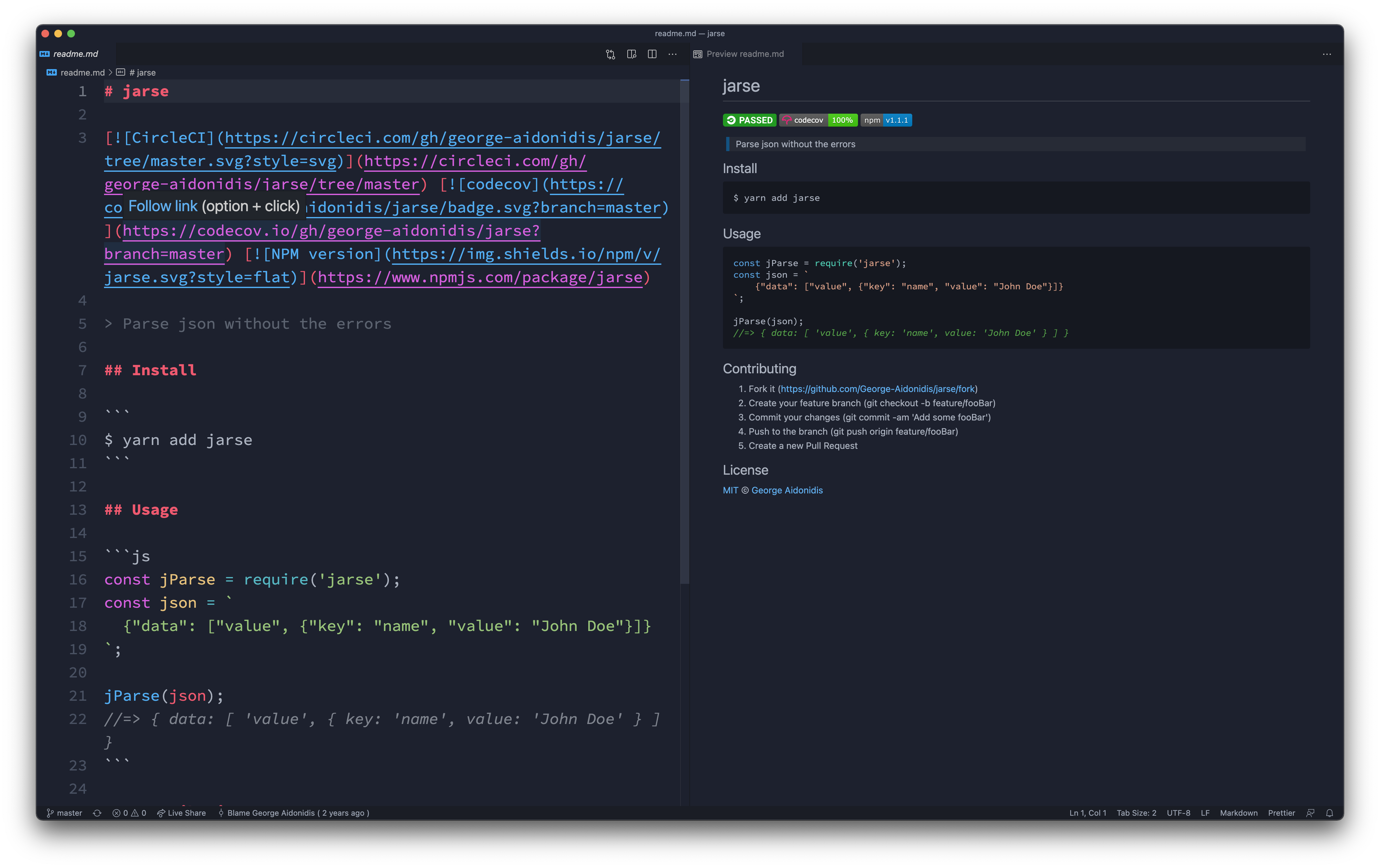Click the macOS close window button
The height and width of the screenshot is (868, 1380).
click(45, 33)
